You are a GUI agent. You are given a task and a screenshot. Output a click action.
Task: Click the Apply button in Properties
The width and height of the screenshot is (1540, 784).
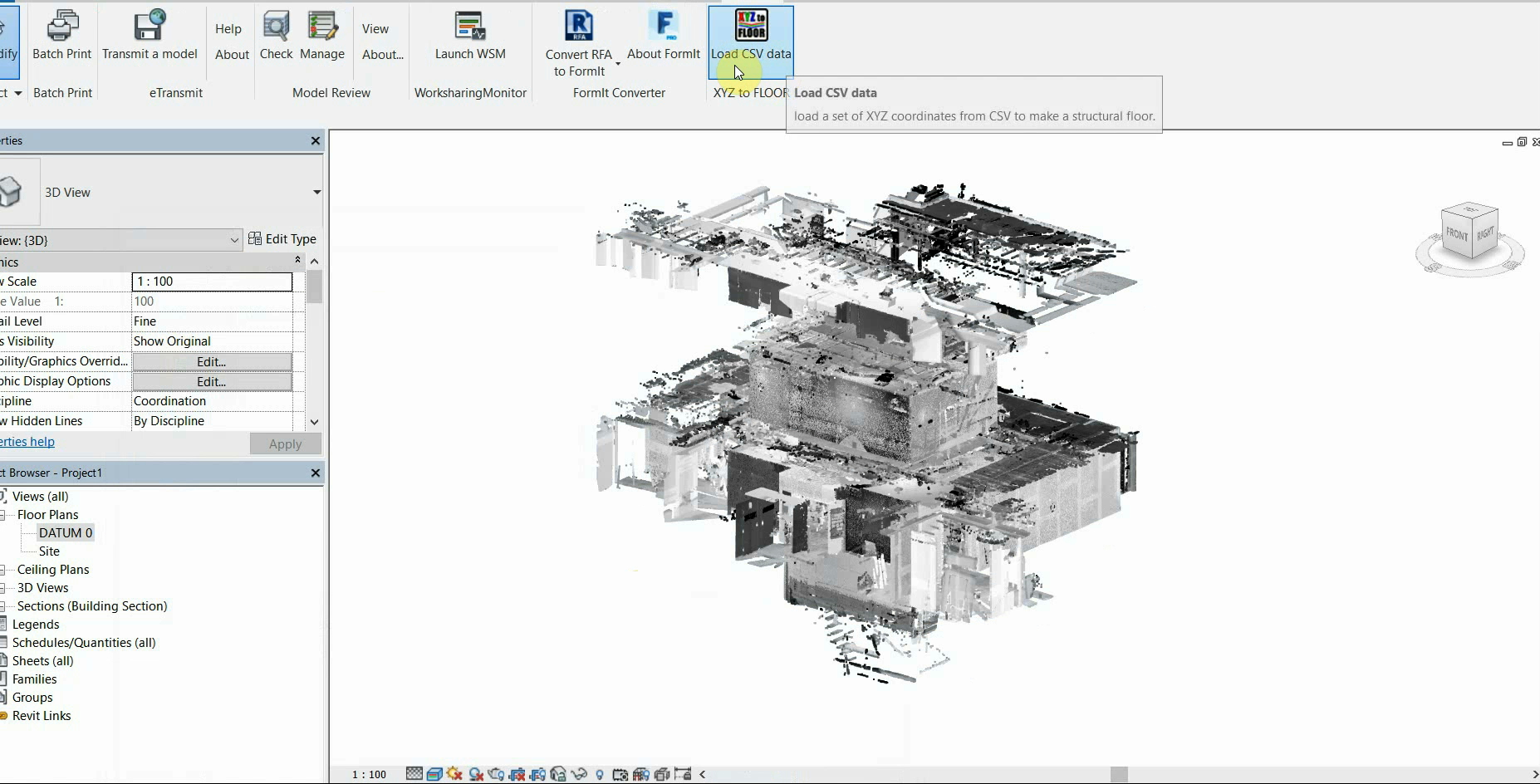pyautogui.click(x=285, y=443)
